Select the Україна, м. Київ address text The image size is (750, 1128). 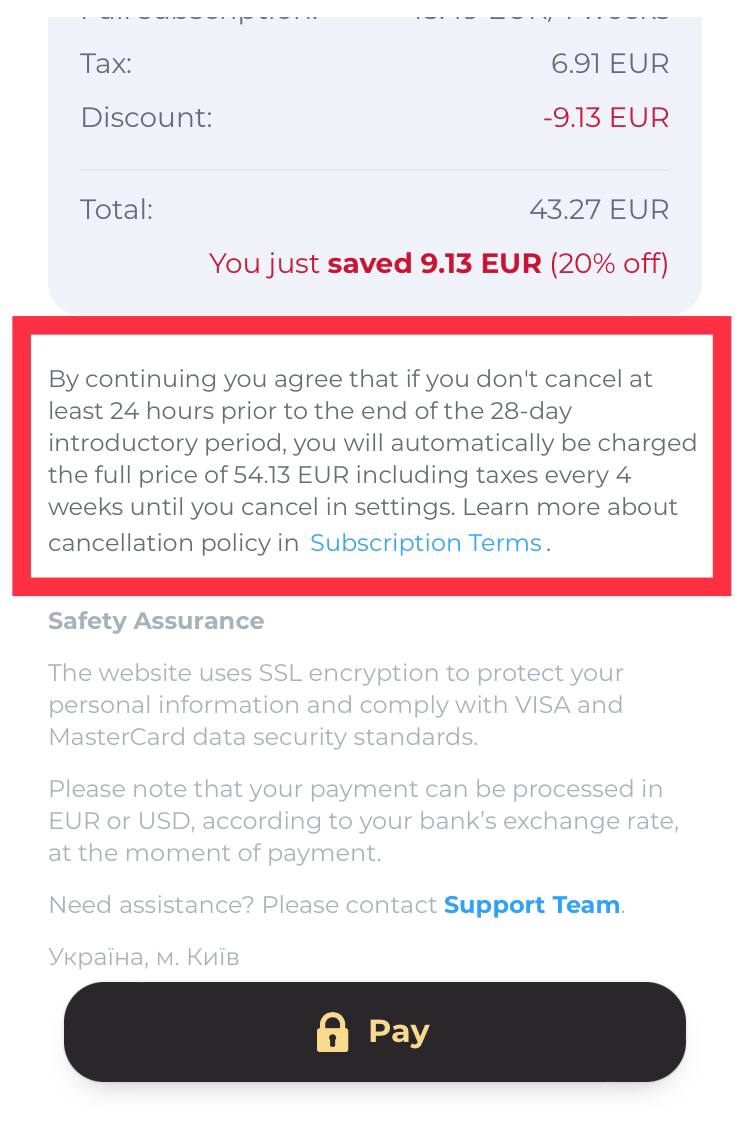click(x=143, y=956)
